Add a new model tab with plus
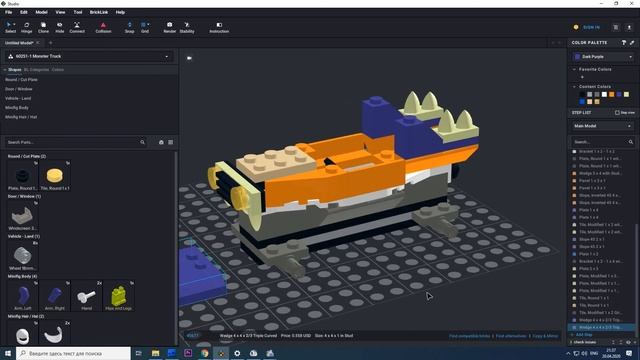 point(51,42)
